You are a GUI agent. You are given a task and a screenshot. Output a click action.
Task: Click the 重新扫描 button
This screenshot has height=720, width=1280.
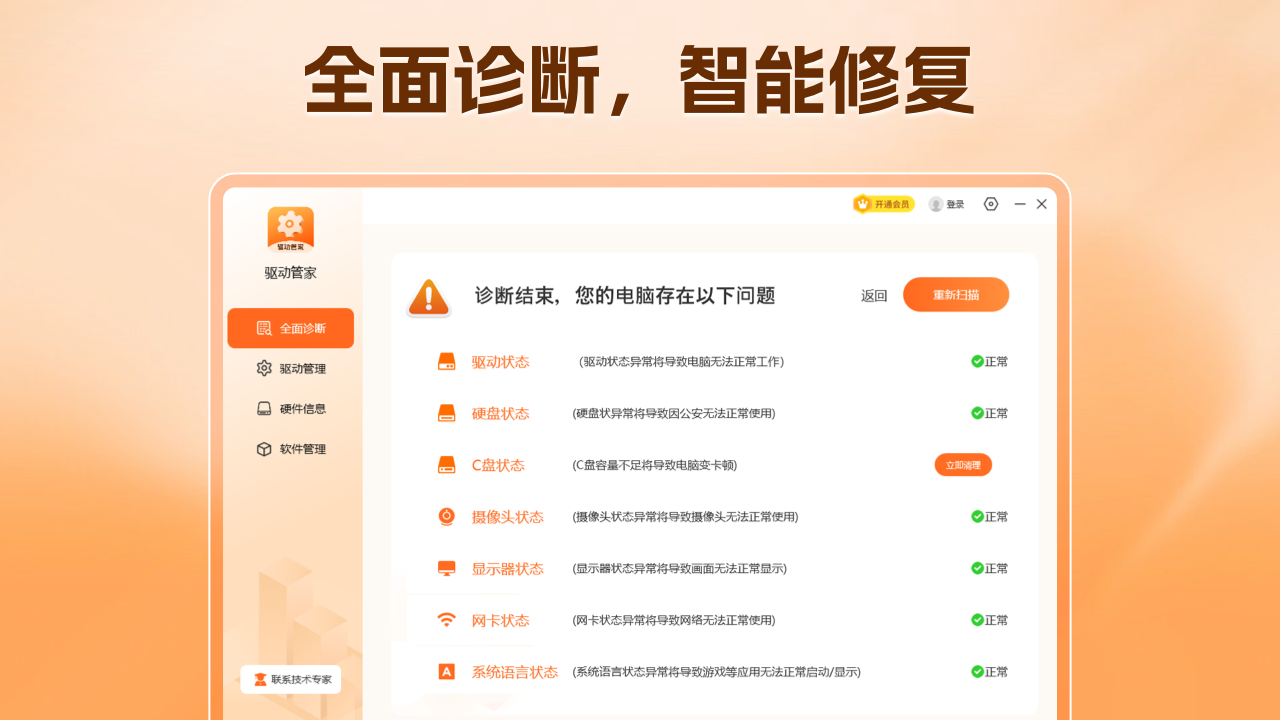tap(956, 295)
